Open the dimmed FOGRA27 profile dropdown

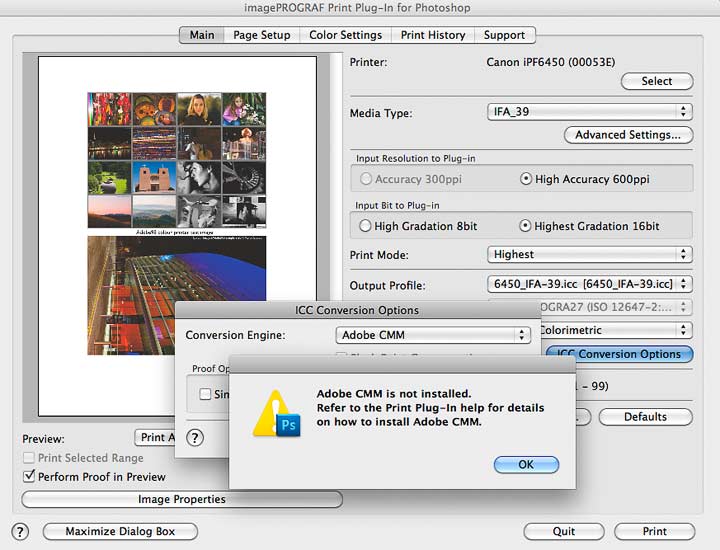pos(615,307)
